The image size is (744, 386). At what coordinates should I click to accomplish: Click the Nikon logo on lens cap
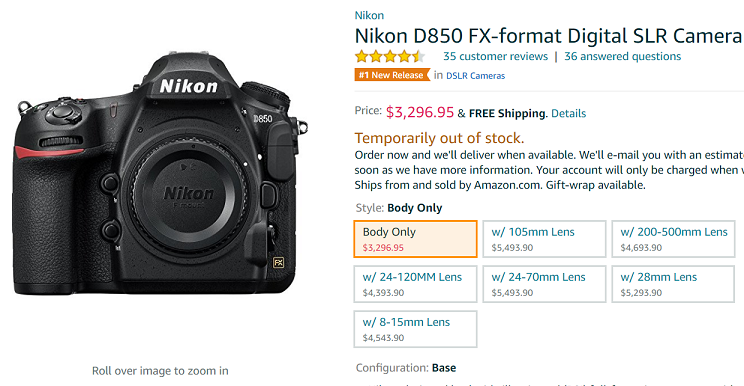188,193
